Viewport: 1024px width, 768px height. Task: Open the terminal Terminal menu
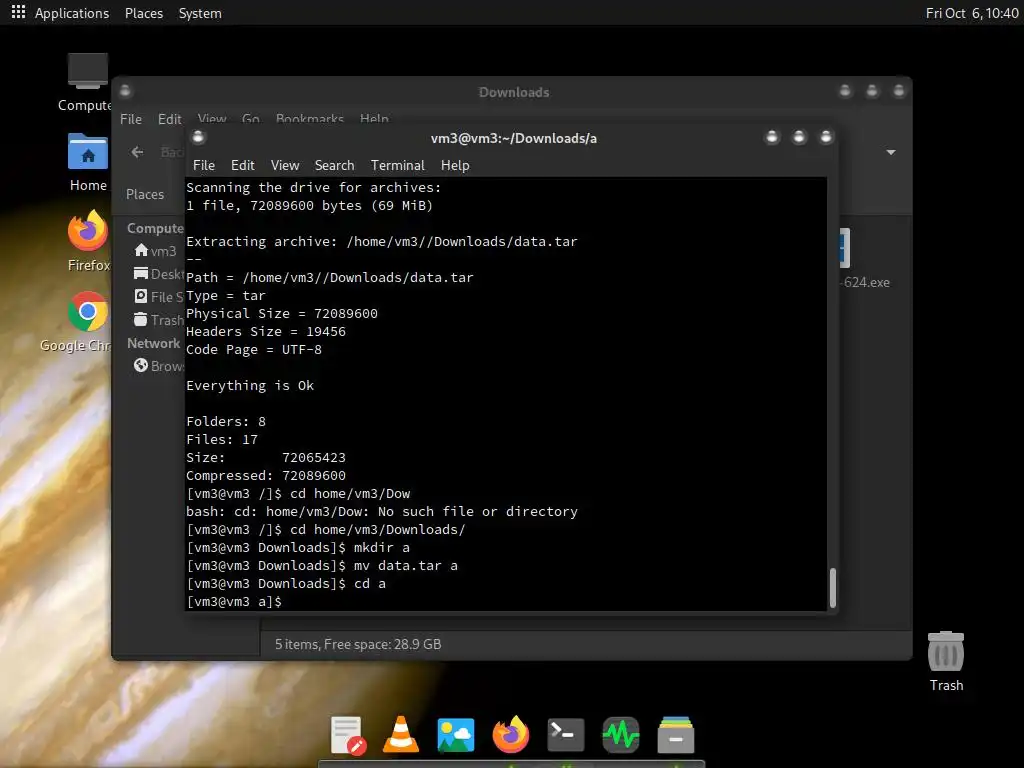pyautogui.click(x=397, y=165)
